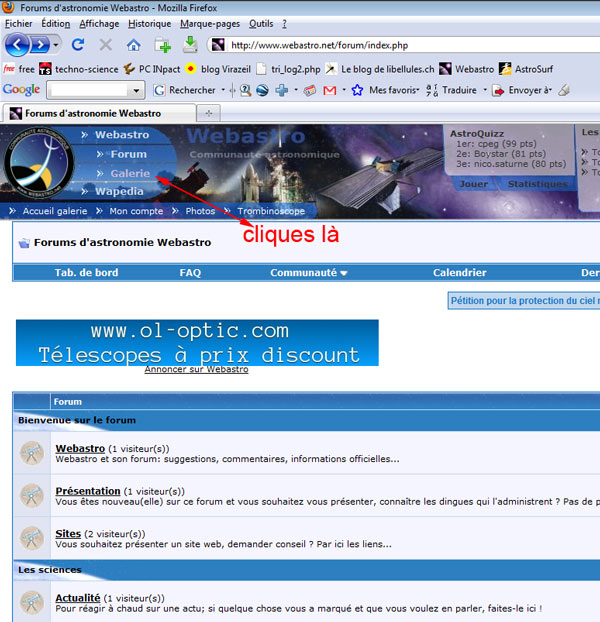Open the Webastro bookmark in bookmarks bar
This screenshot has width=600, height=622.
click(467, 69)
